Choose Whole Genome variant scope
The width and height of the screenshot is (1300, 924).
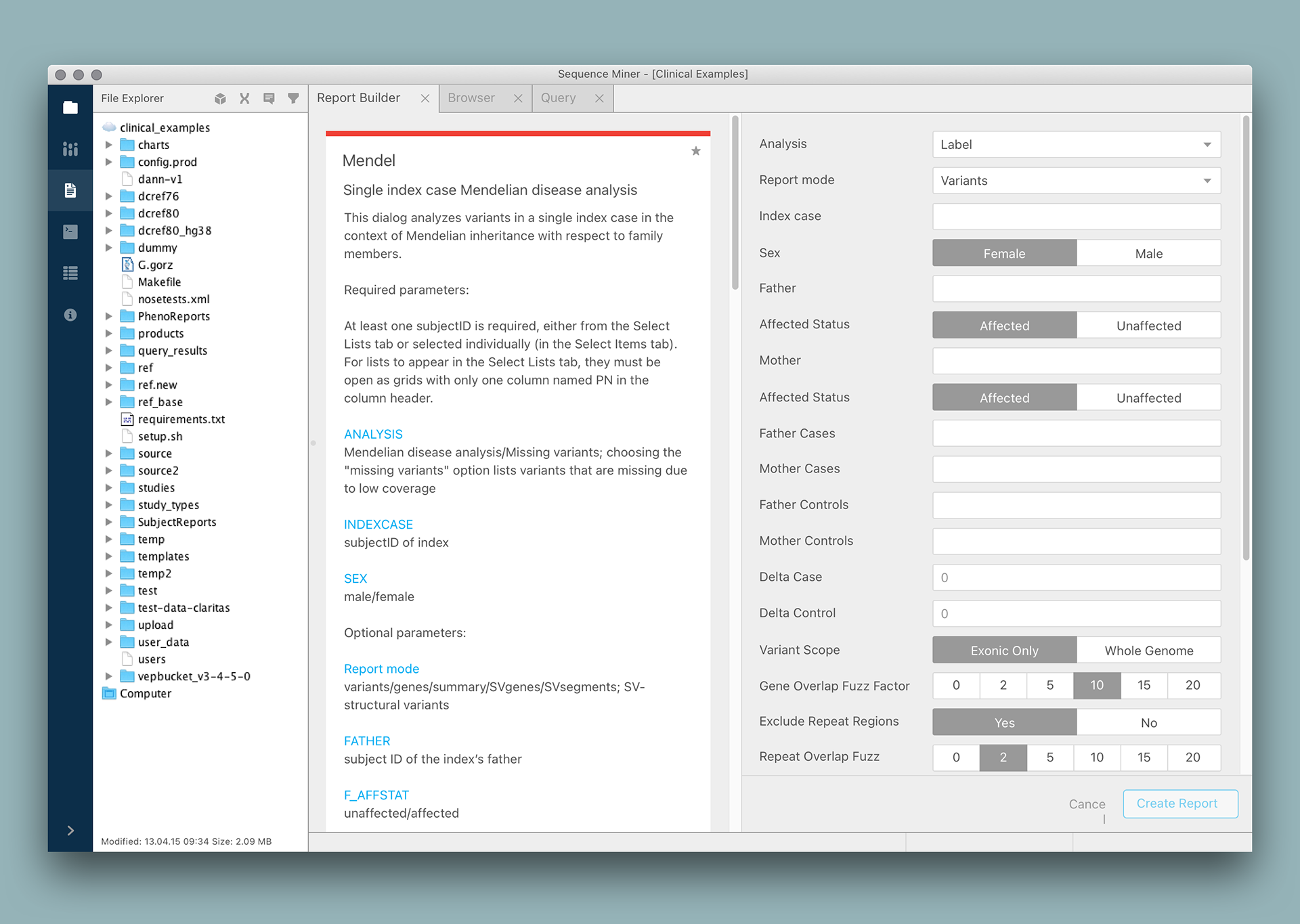(1148, 651)
